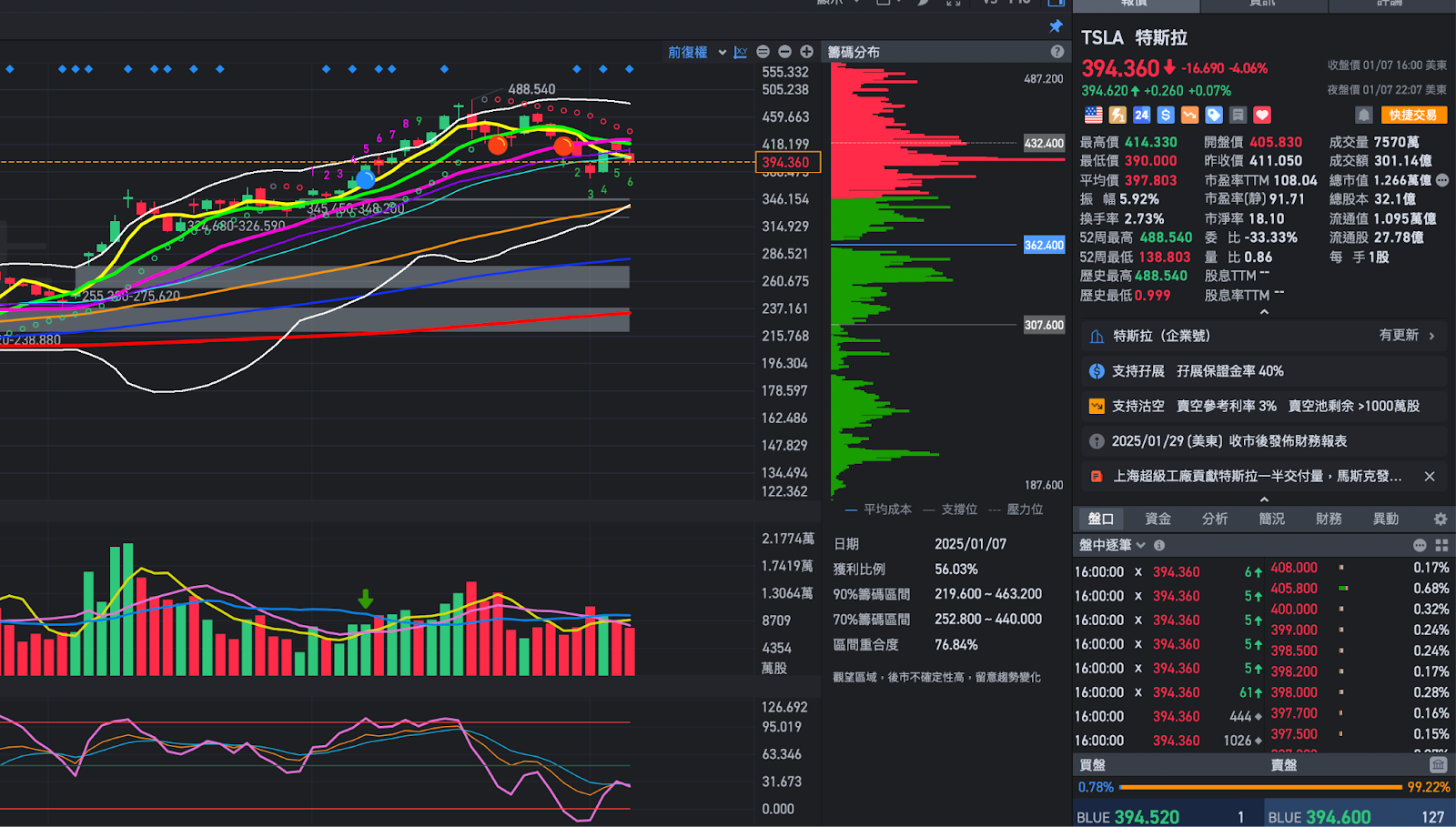Click the blue tag badge icon
Image resolution: width=1456 pixels, height=827 pixels.
tap(1214, 115)
